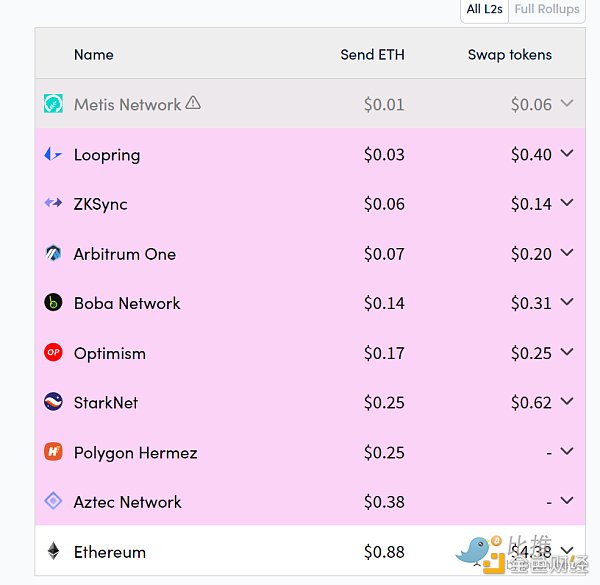Click the Metis Network warning triangle icon
The image size is (600, 585).
click(x=193, y=103)
